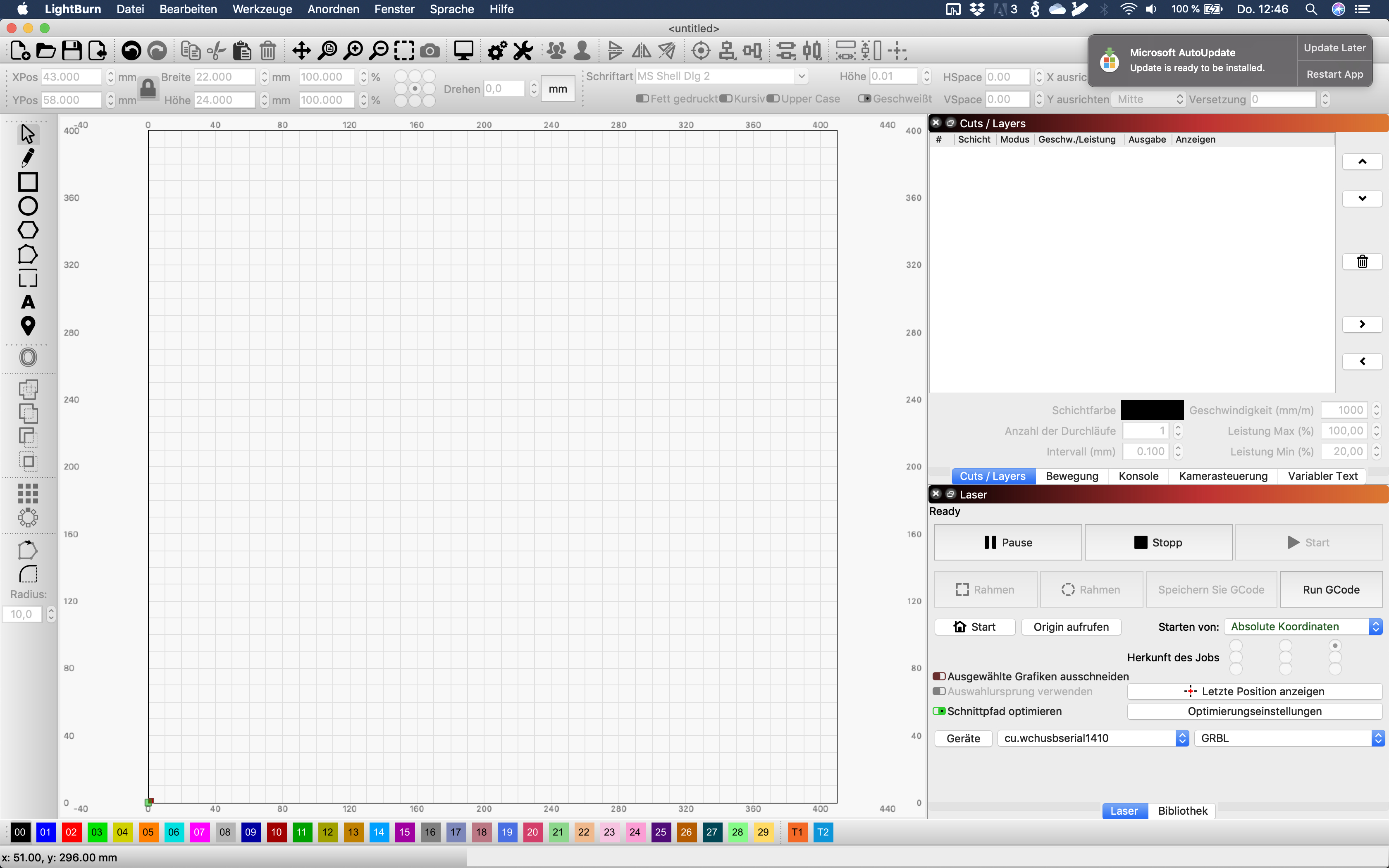The width and height of the screenshot is (1389, 868).
Task: Open Starten von Absolute Koordinaten dropdown
Action: [x=1303, y=627]
